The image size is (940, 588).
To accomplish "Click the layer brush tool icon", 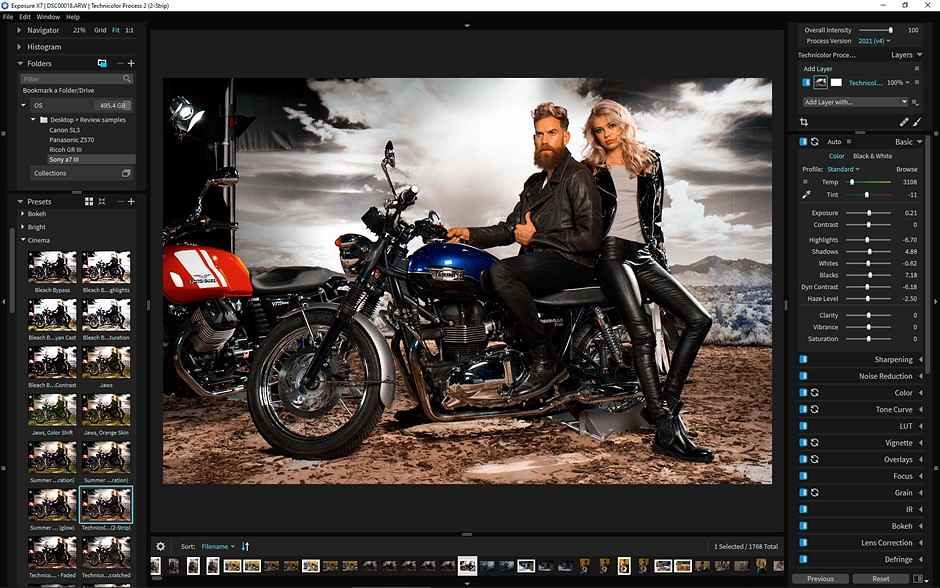I will [x=917, y=122].
